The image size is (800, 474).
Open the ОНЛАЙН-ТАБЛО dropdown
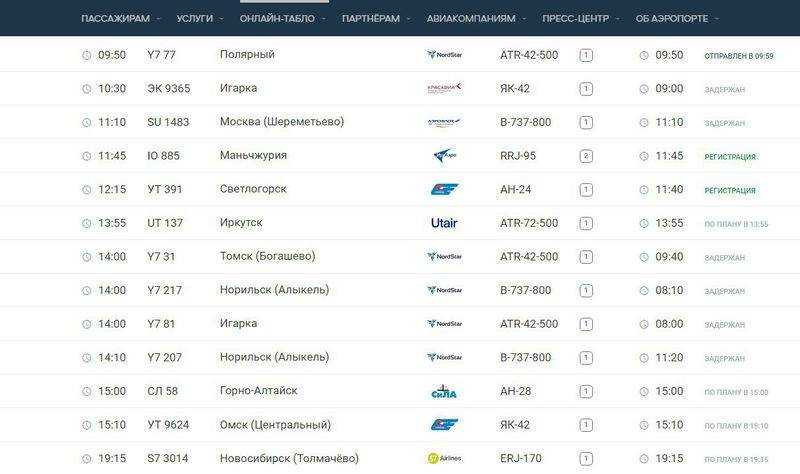click(283, 18)
